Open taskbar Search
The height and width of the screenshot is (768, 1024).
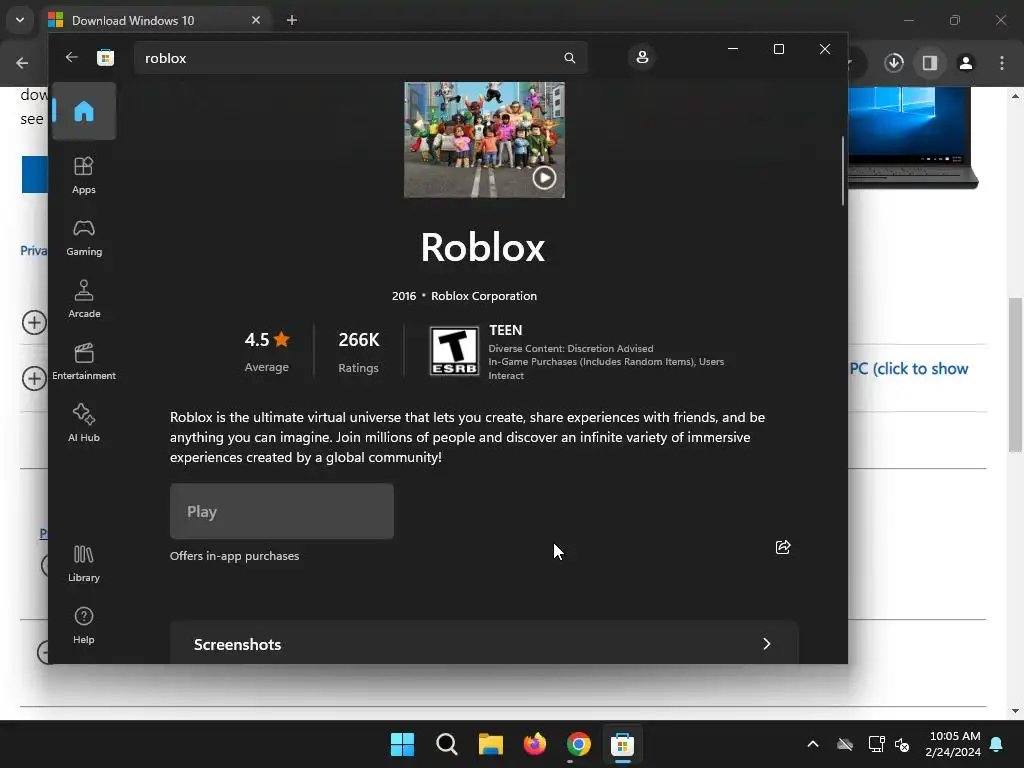click(x=447, y=744)
